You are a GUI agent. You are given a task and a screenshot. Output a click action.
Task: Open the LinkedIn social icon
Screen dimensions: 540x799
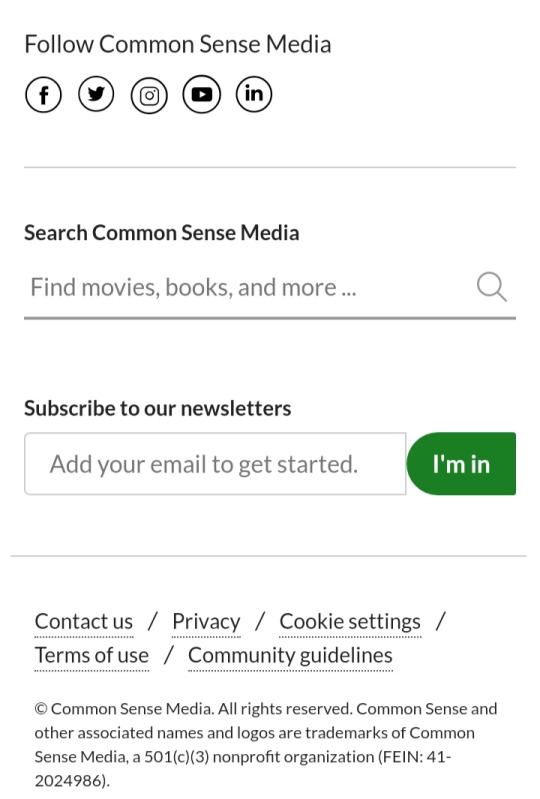pyautogui.click(x=254, y=94)
